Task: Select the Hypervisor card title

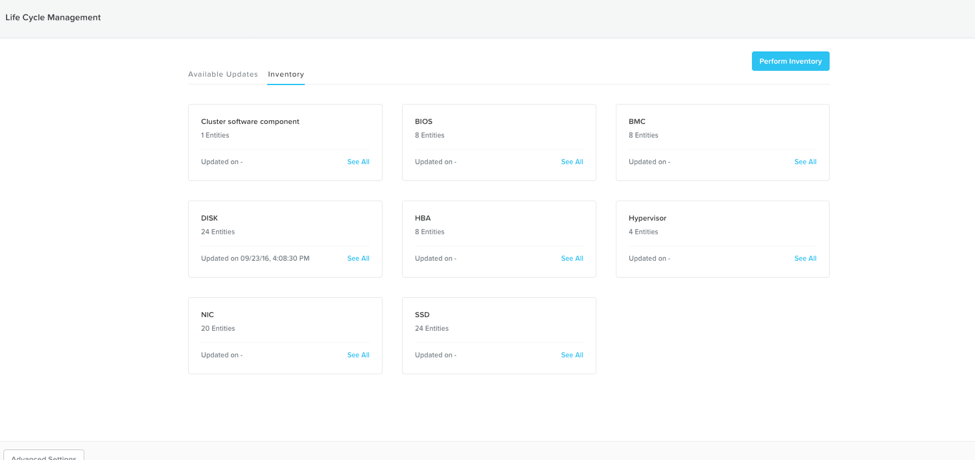Action: 647,218
